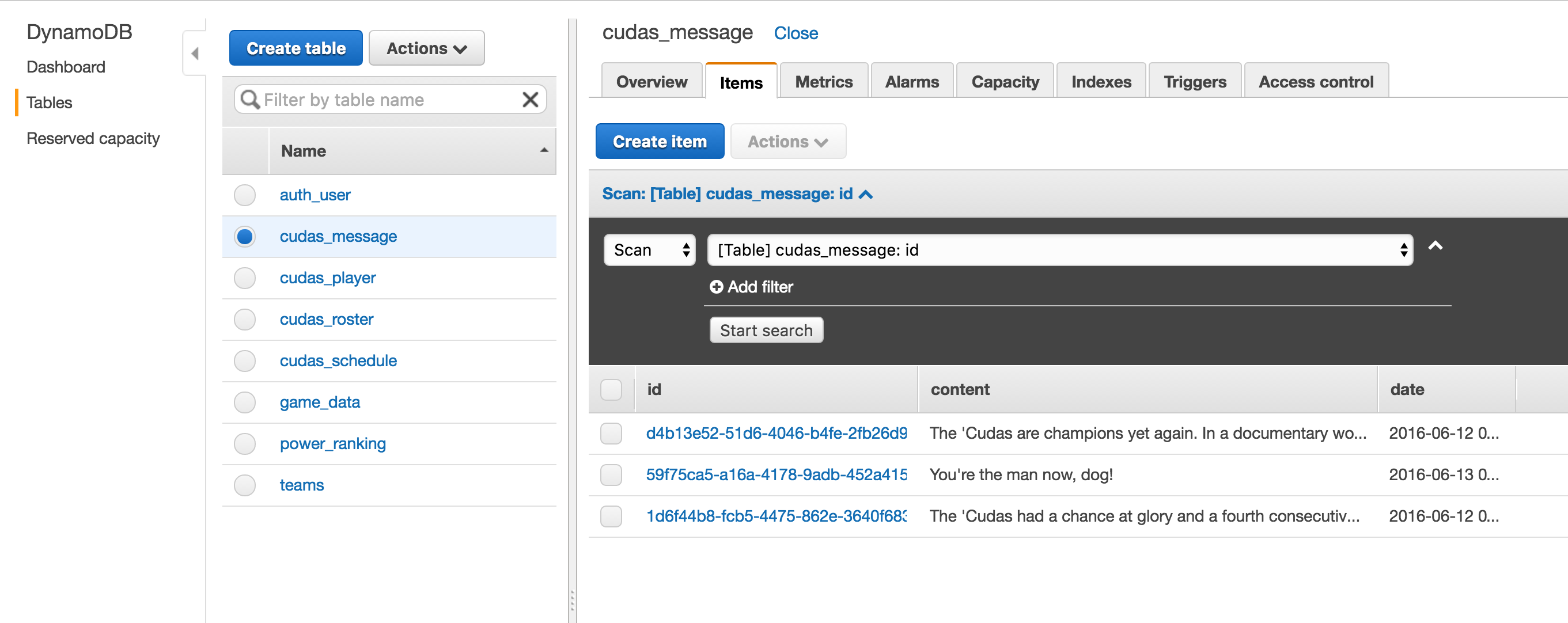Open the cudas_player table link

(x=327, y=278)
